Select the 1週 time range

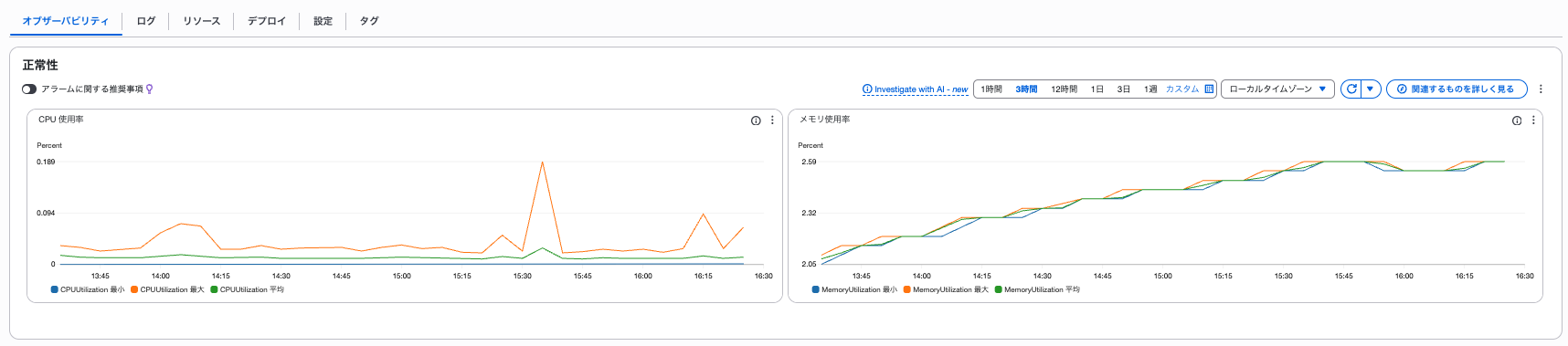(1150, 89)
